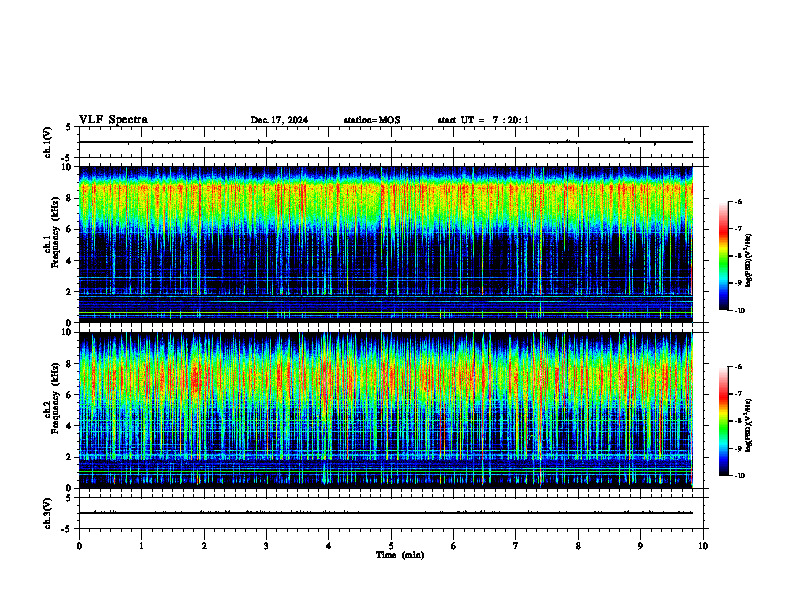Click time axis tick label "8"

coord(578,546)
